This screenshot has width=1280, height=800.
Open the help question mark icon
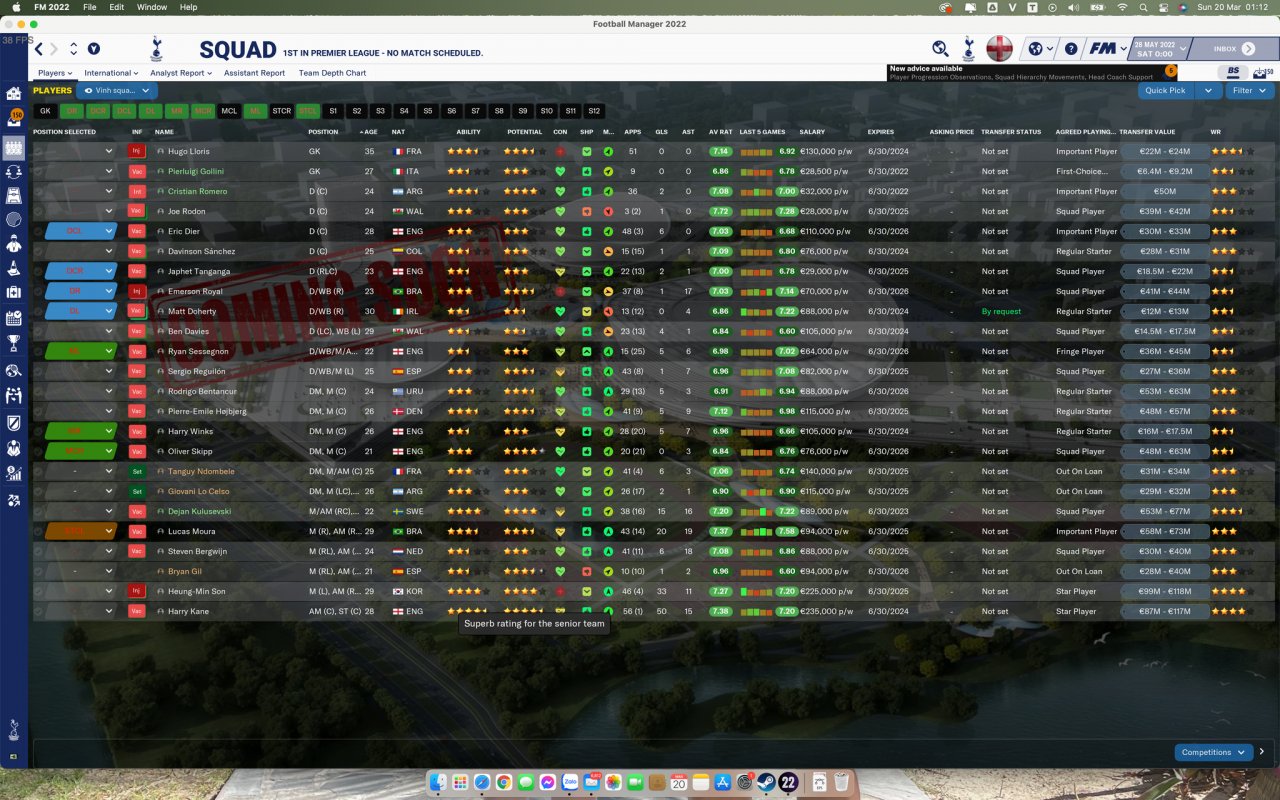pyautogui.click(x=1071, y=48)
